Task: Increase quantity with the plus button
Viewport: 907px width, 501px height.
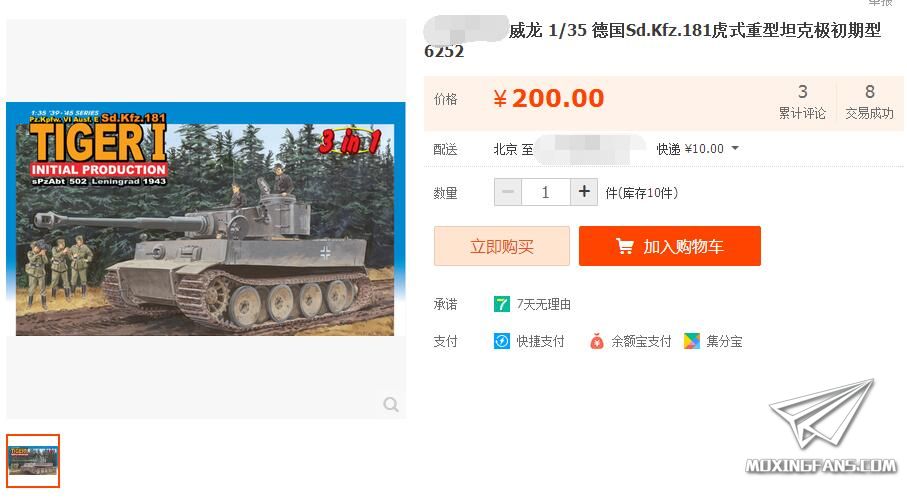Action: pyautogui.click(x=584, y=191)
